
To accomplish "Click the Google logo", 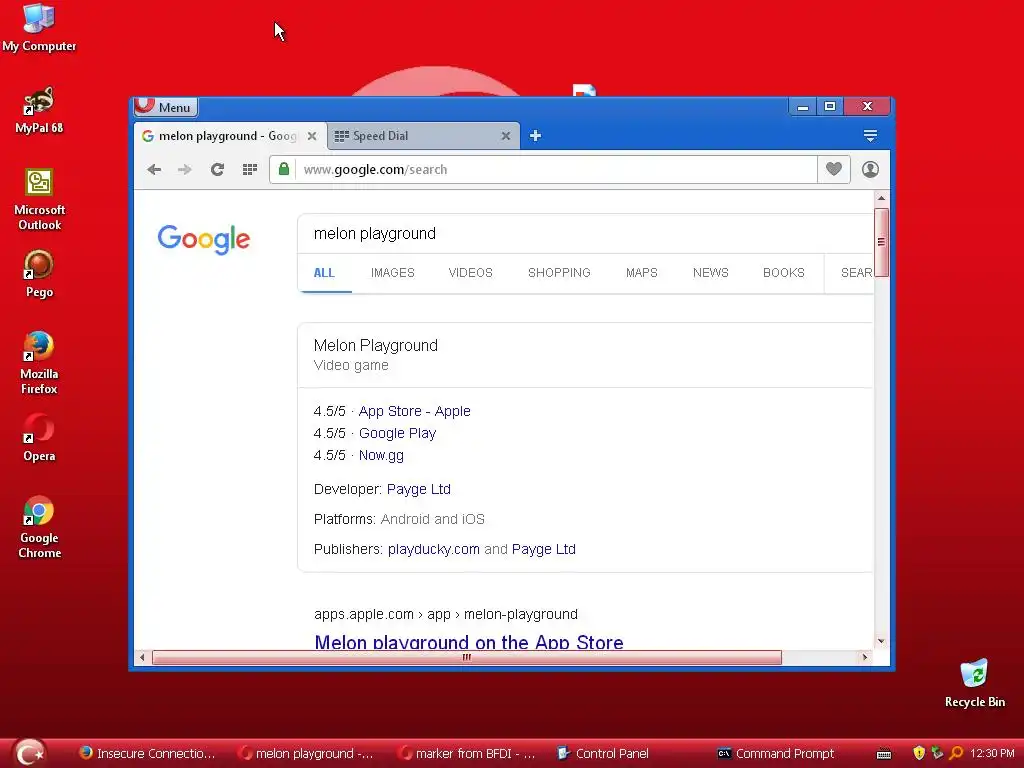I will click(x=204, y=239).
